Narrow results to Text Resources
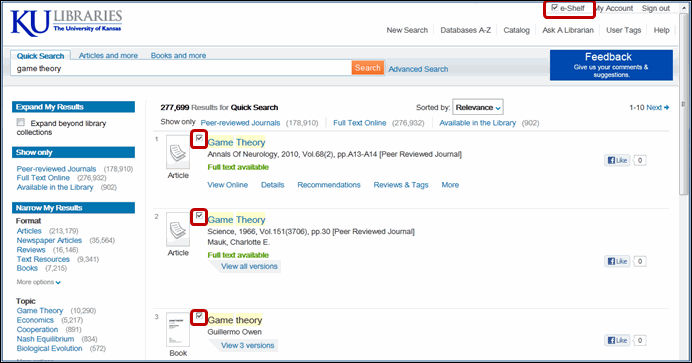Image resolution: width=692 pixels, height=363 pixels. [43, 259]
